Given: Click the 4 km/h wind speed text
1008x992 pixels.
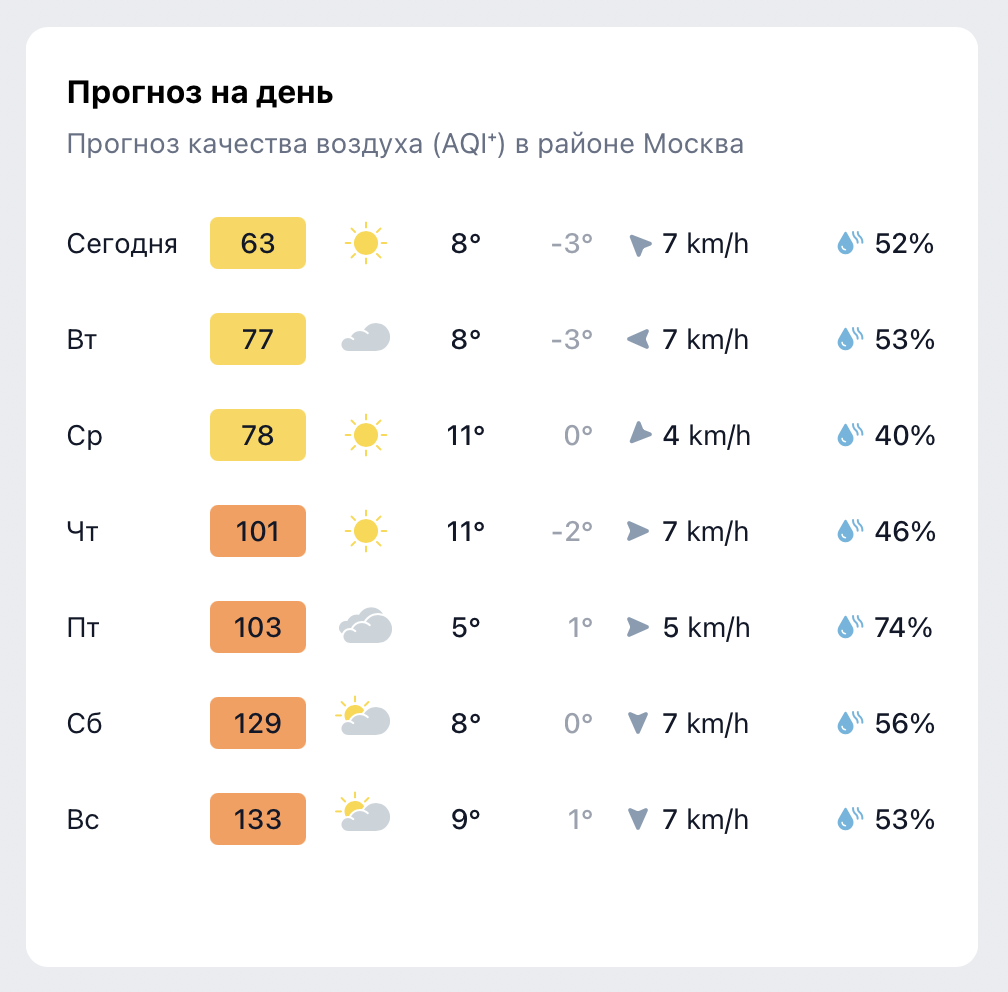Looking at the screenshot, I should point(705,435).
